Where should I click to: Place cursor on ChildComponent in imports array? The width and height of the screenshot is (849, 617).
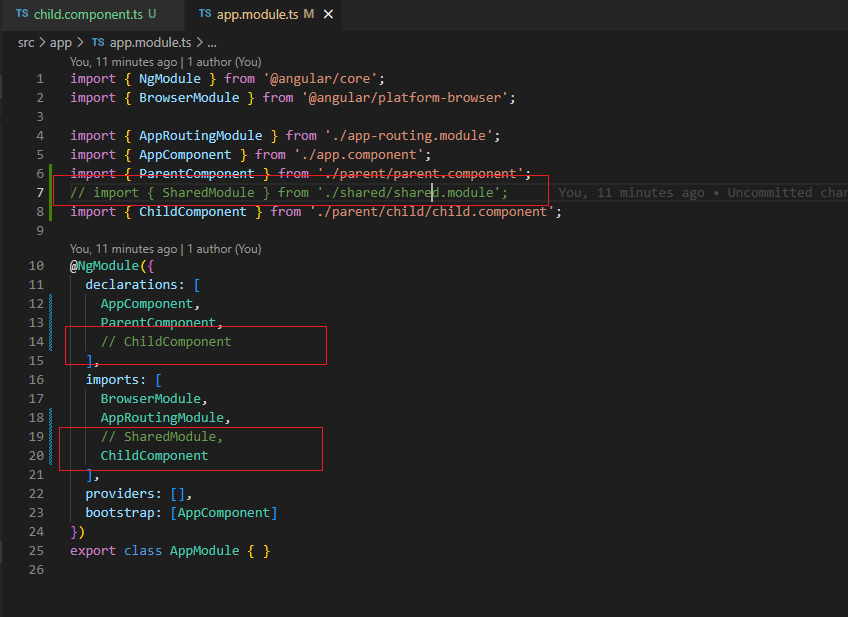coord(154,456)
